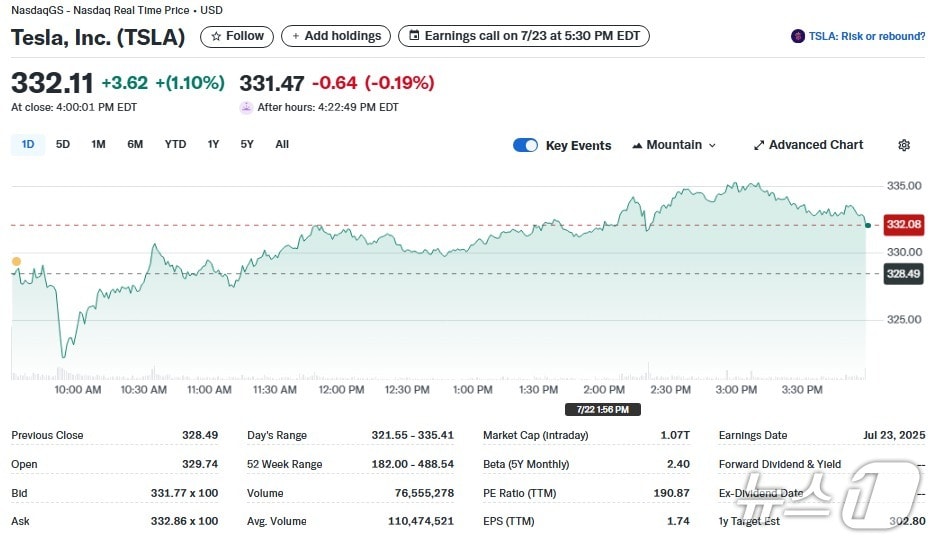Select the YTD range tab
The width and height of the screenshot is (934, 543).
pyautogui.click(x=175, y=144)
